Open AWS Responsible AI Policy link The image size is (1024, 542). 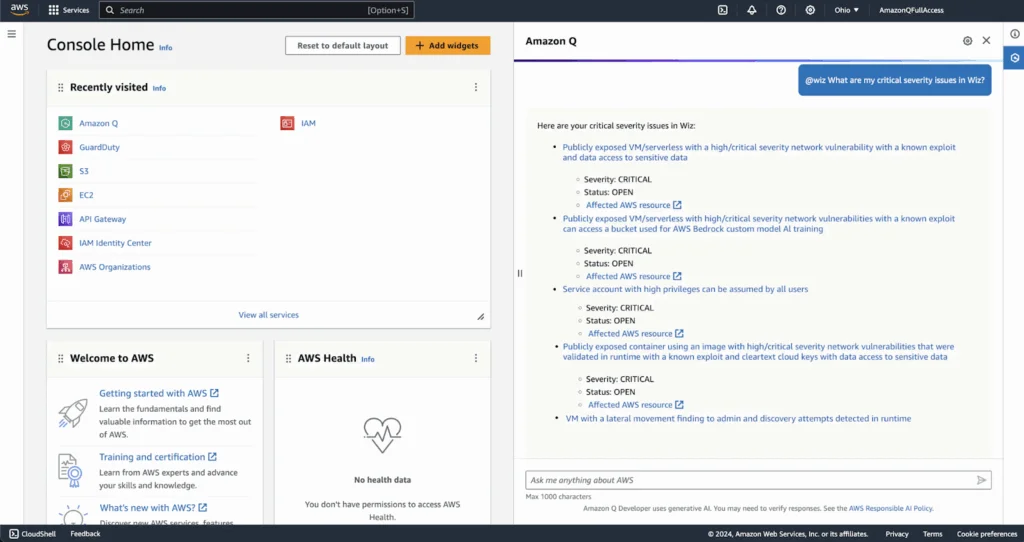[890, 508]
